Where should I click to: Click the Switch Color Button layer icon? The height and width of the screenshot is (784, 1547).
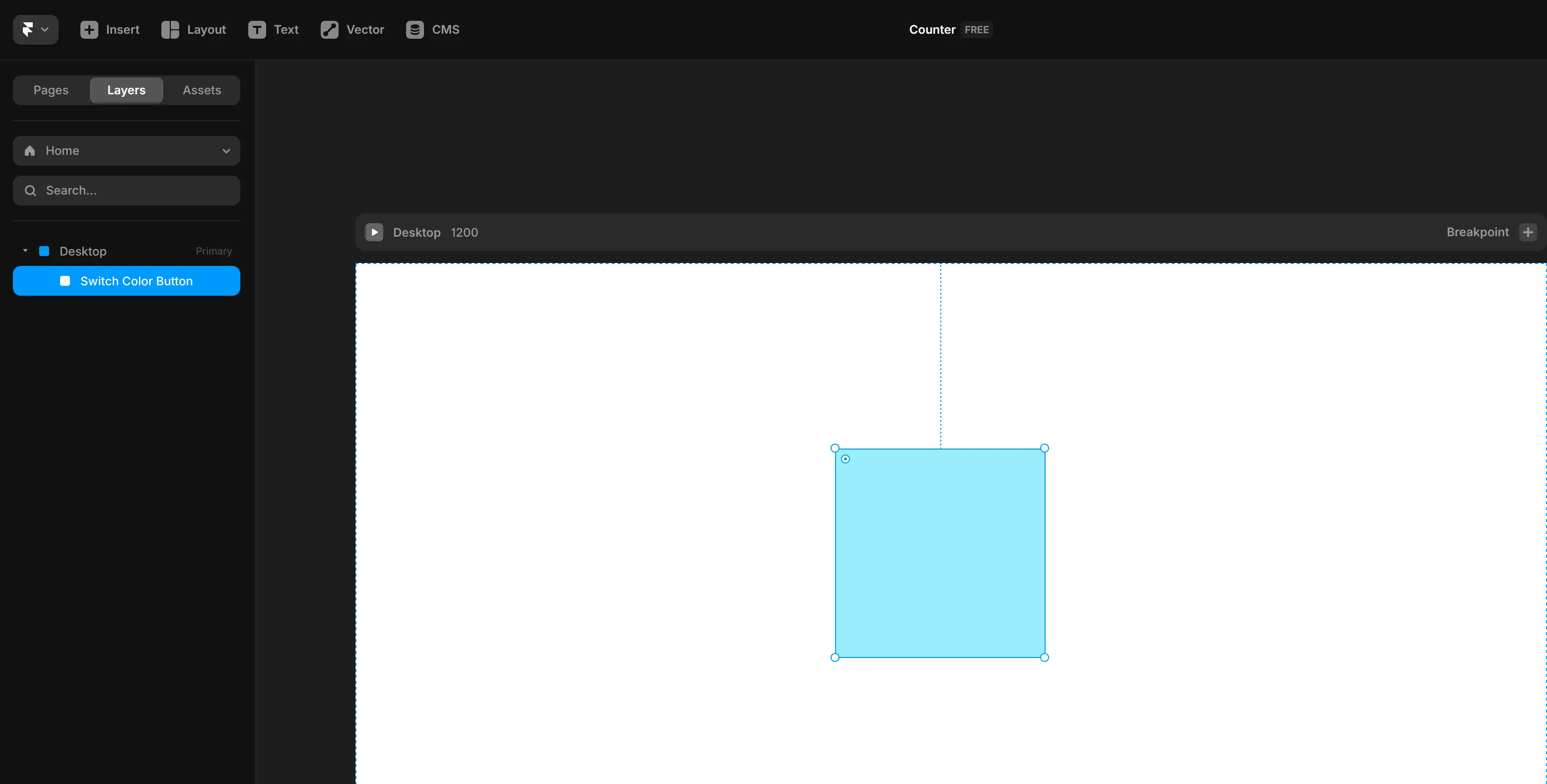click(65, 281)
